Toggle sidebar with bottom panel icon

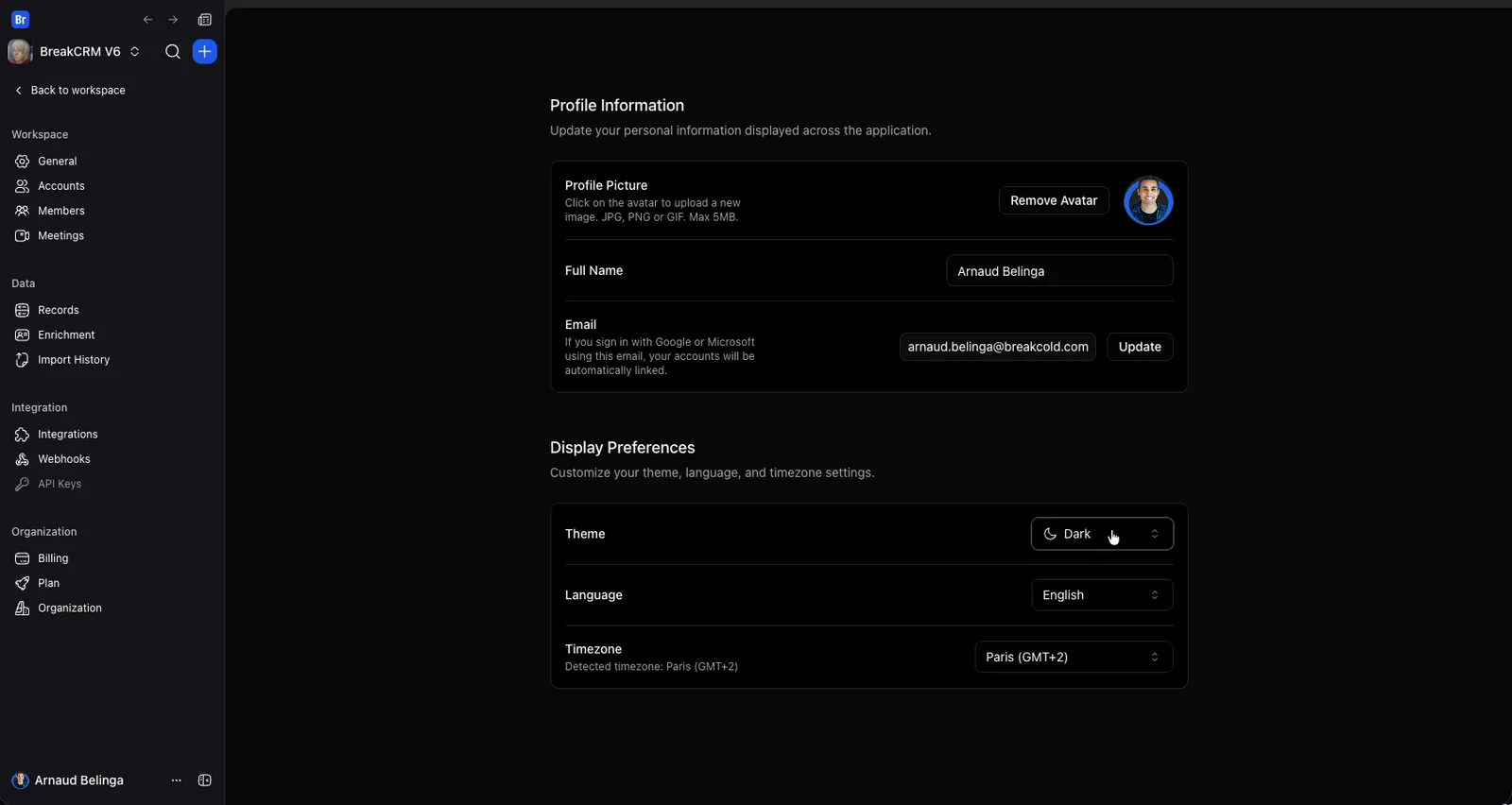205,780
